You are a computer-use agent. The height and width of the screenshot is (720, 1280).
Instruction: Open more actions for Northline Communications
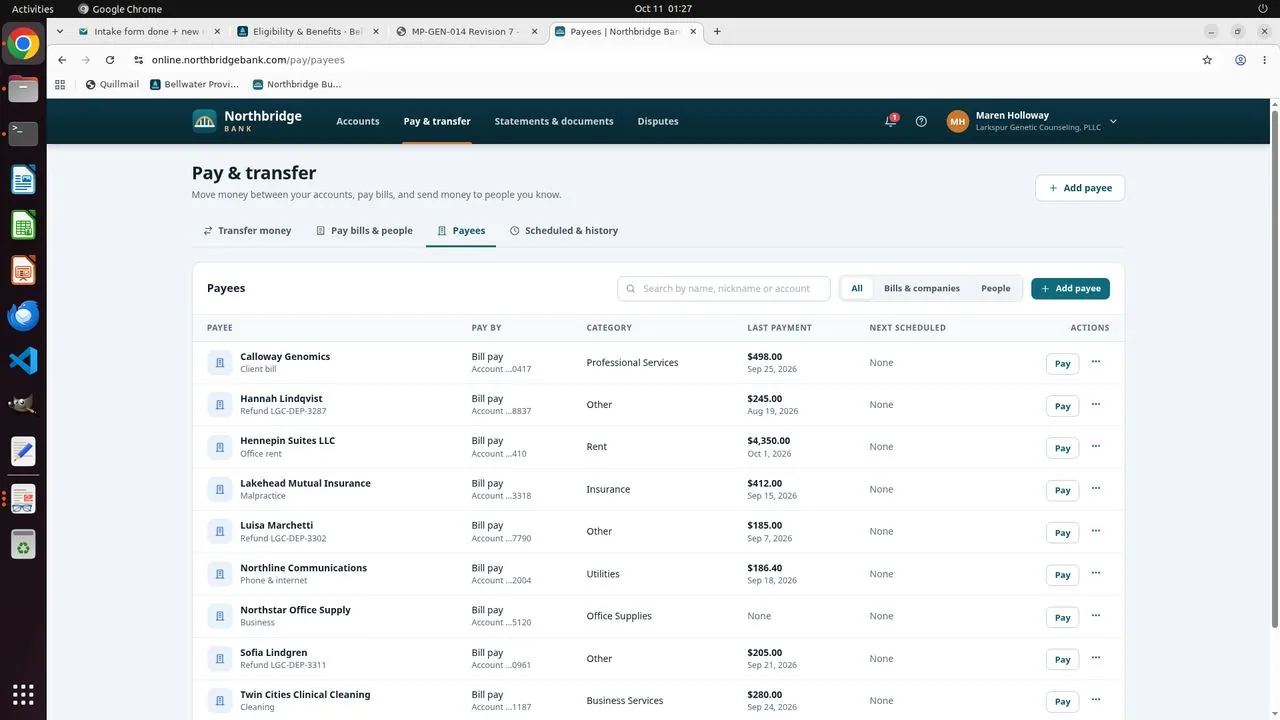1096,573
